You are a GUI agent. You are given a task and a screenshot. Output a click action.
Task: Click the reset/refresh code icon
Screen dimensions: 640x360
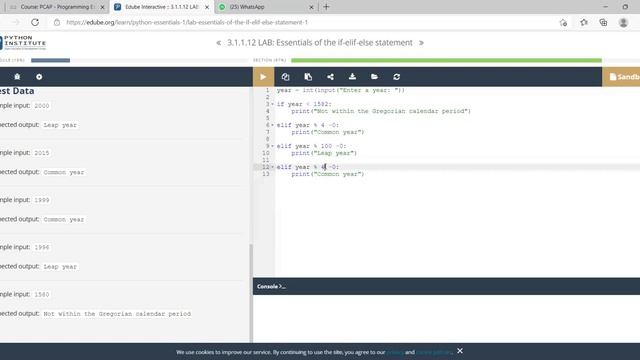coord(396,77)
